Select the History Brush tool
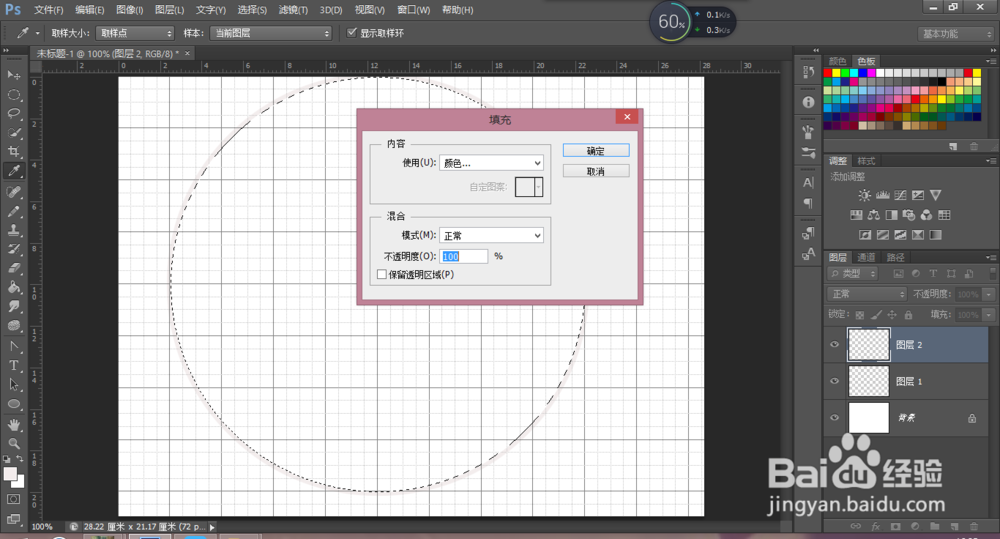This screenshot has height=539, width=1000. tap(13, 249)
